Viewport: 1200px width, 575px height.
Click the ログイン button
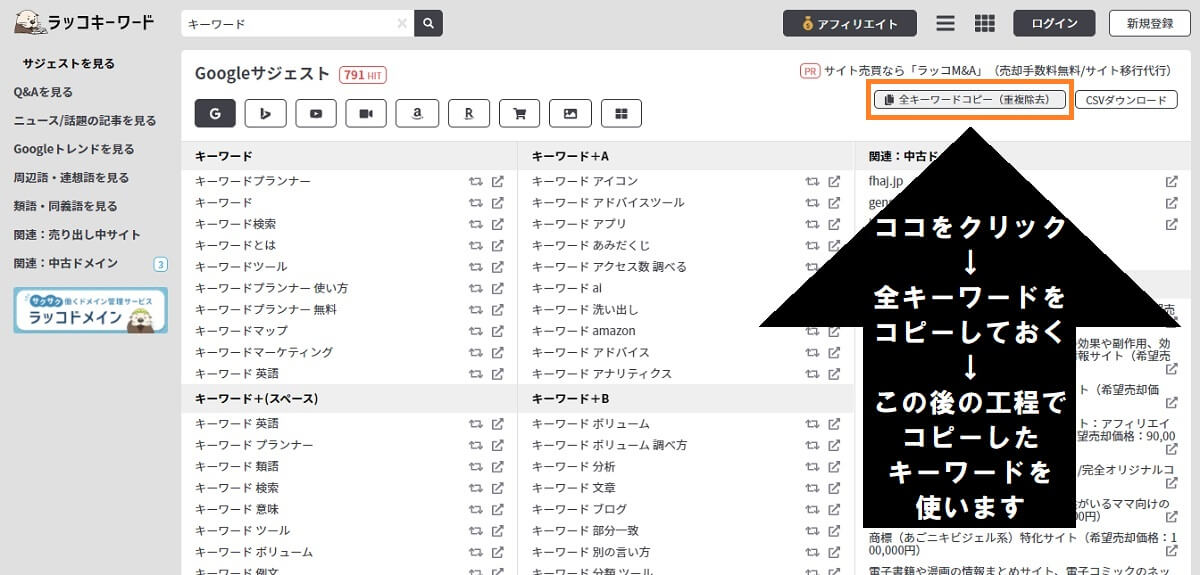click(1054, 23)
